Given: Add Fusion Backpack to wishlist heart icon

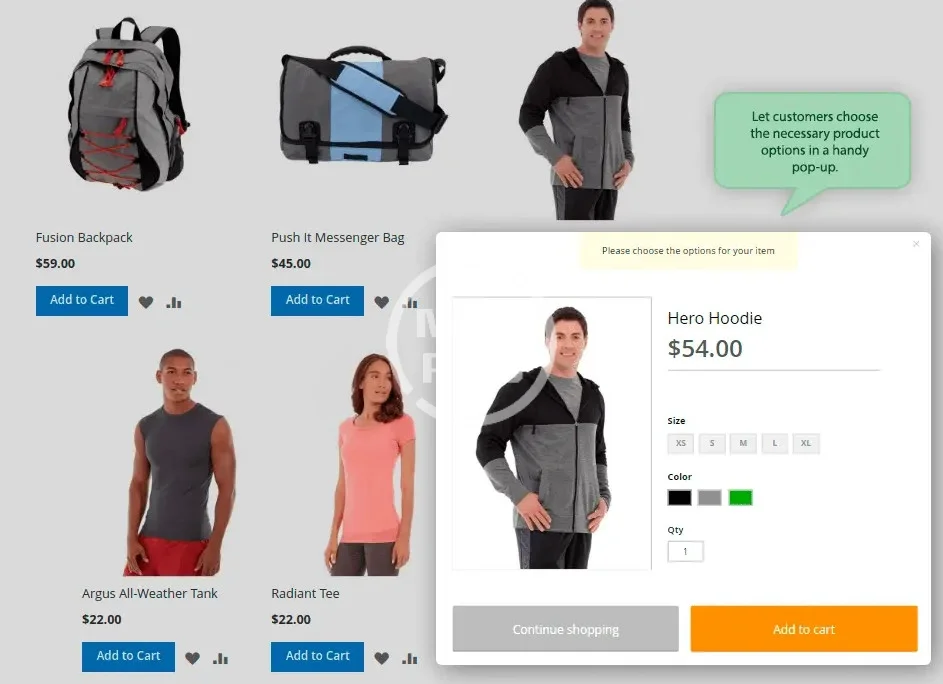Looking at the screenshot, I should 146,302.
